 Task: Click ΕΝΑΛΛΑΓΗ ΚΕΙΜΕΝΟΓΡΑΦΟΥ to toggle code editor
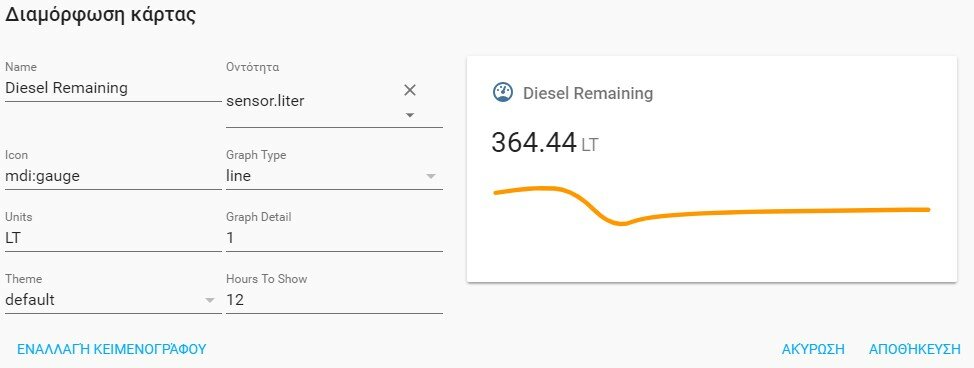[111, 349]
